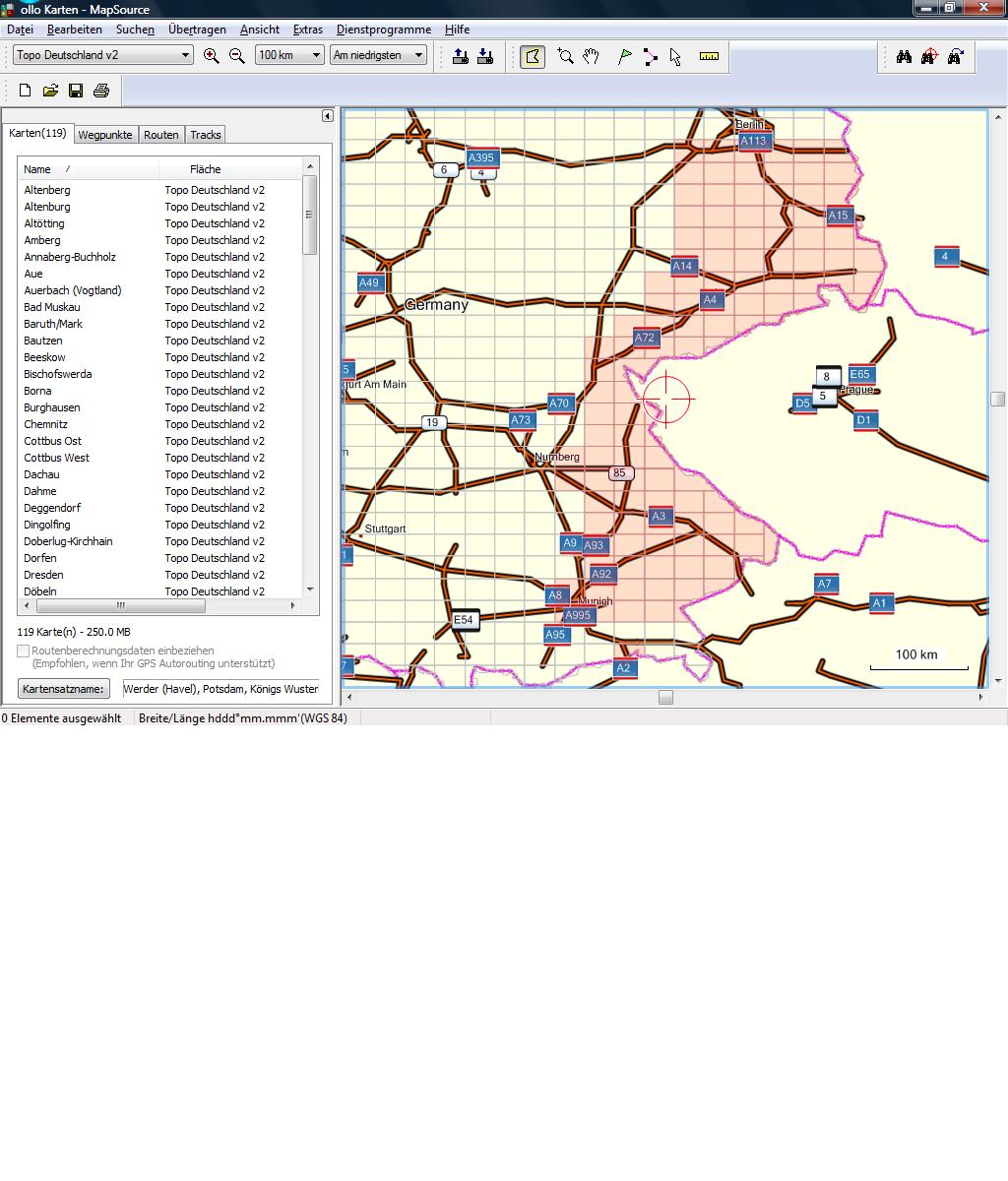Switch to the Routen tab
Screen dimensions: 1008x1181
161,135
